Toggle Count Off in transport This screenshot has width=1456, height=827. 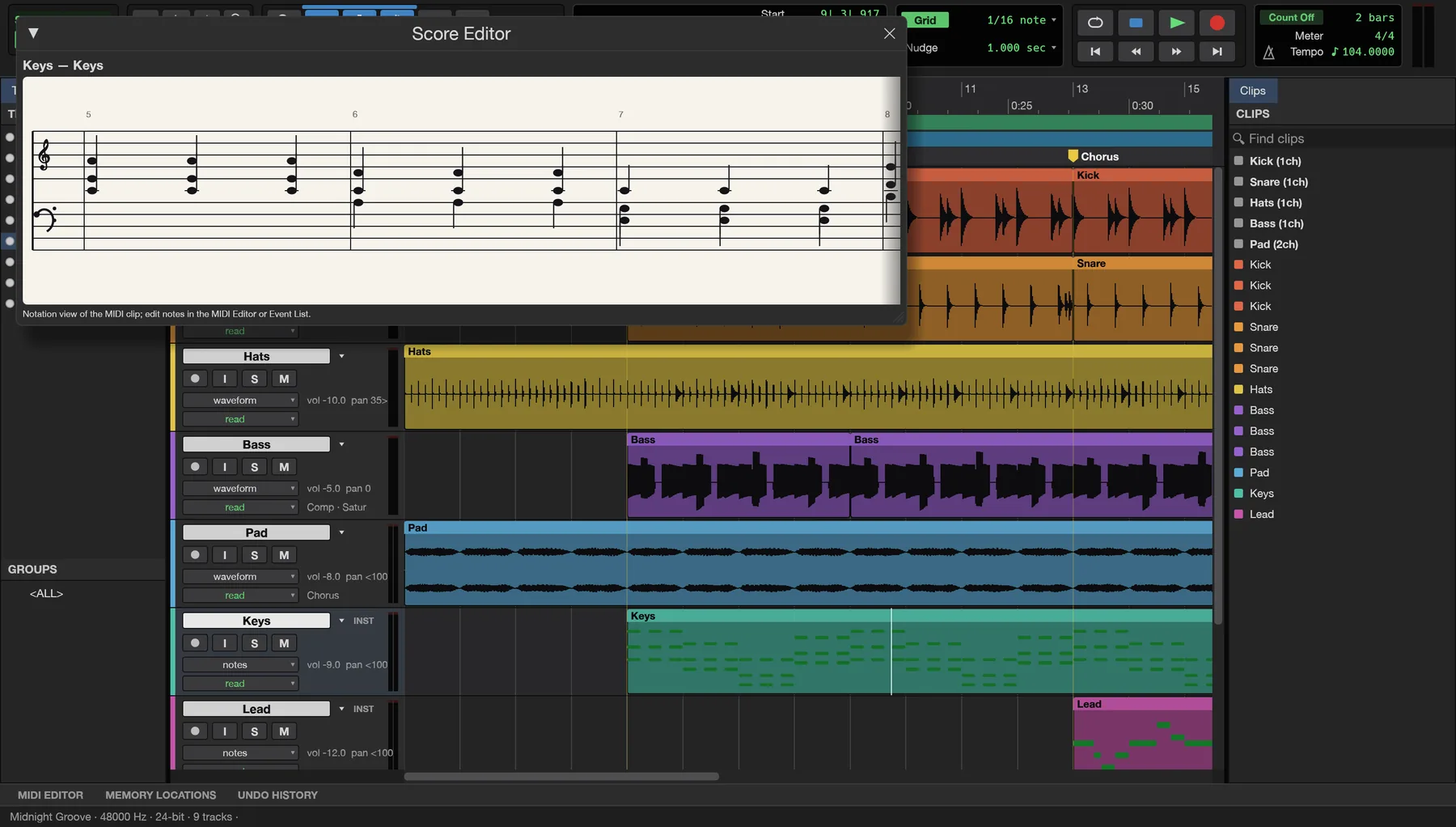pos(1291,18)
